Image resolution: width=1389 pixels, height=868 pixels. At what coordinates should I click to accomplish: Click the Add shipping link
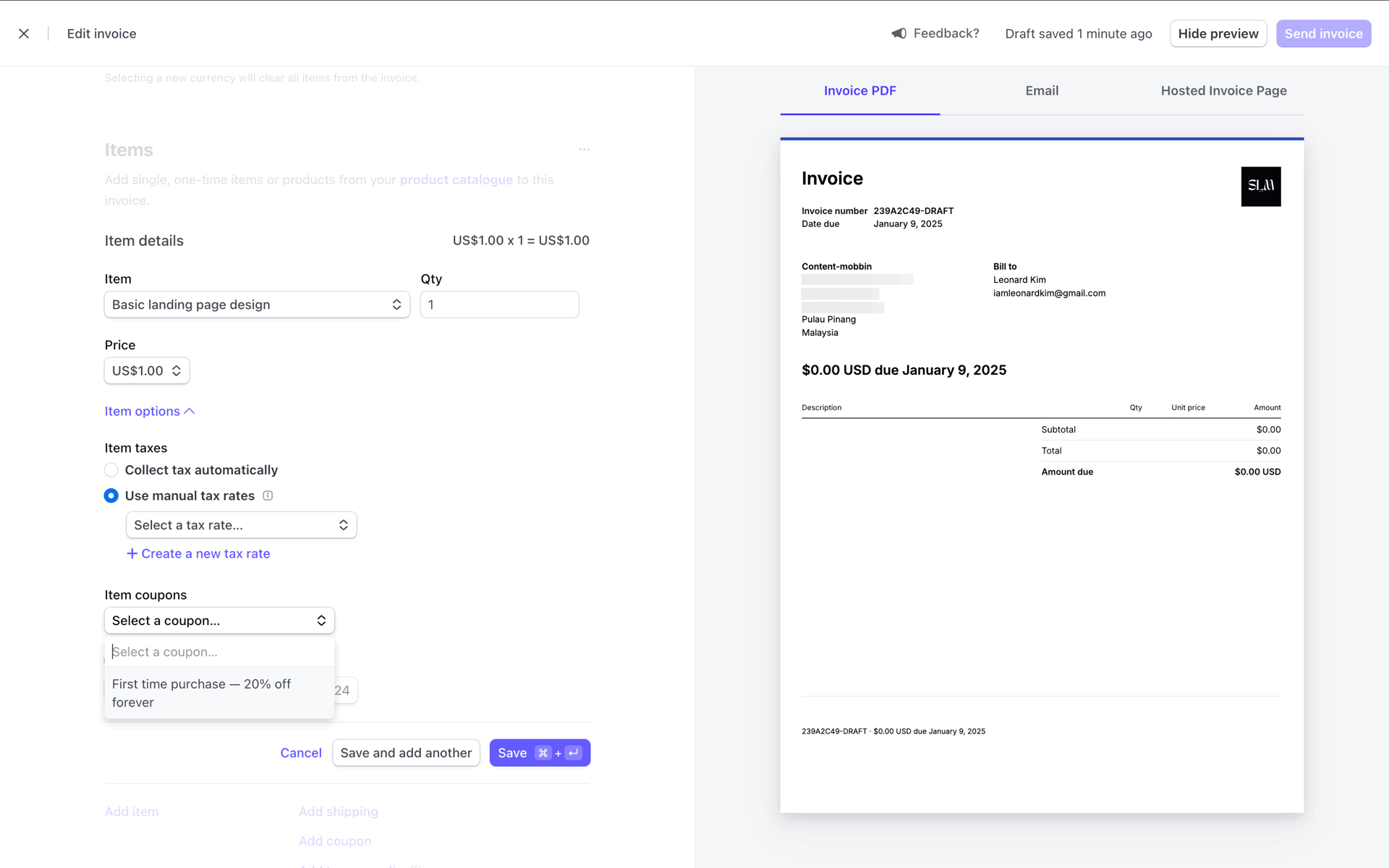[339, 812]
